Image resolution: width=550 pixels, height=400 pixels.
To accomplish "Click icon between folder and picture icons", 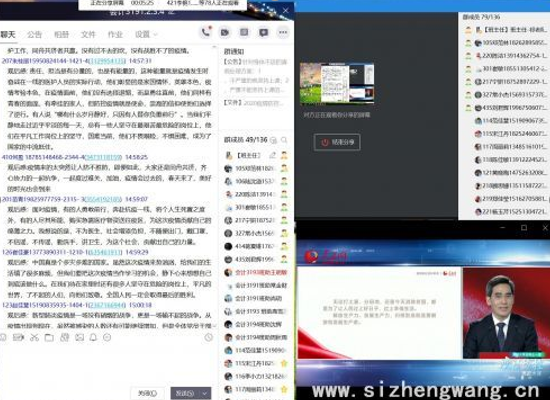I will click(65, 337).
